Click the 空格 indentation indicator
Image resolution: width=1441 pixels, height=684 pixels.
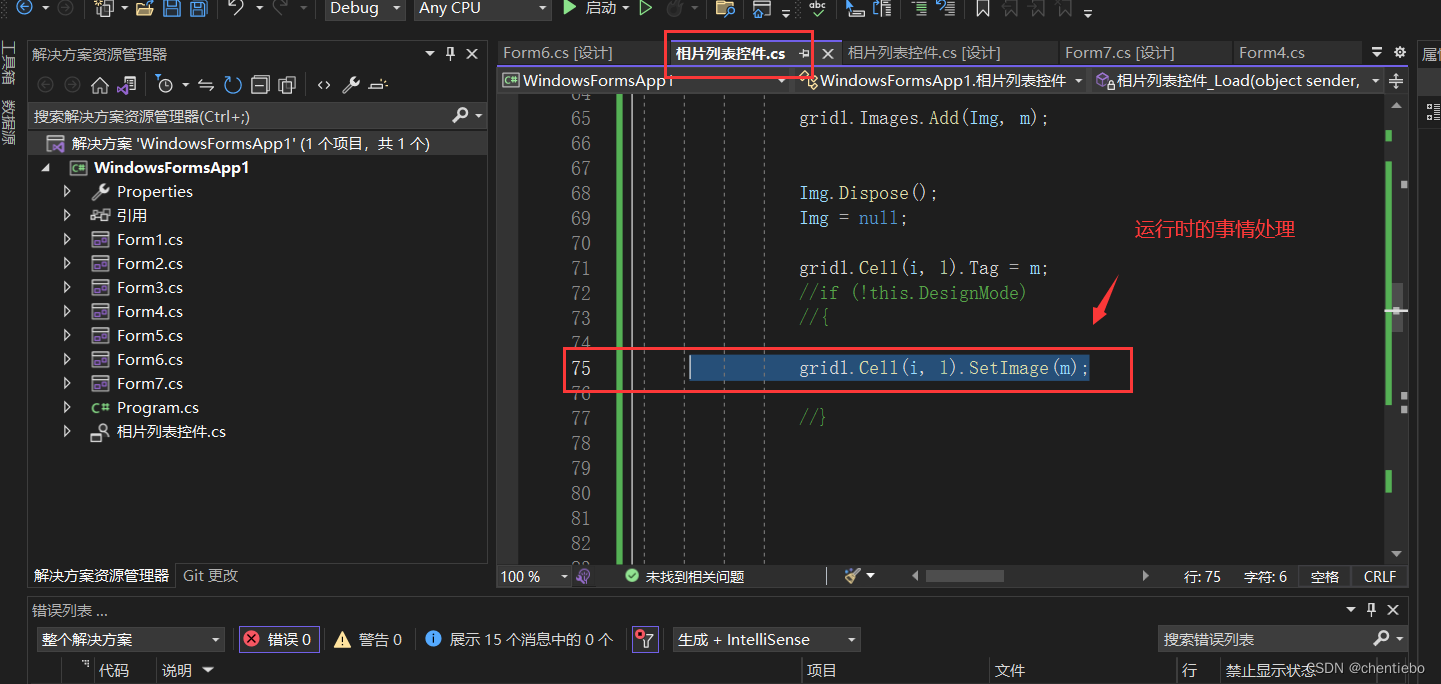pos(1325,577)
